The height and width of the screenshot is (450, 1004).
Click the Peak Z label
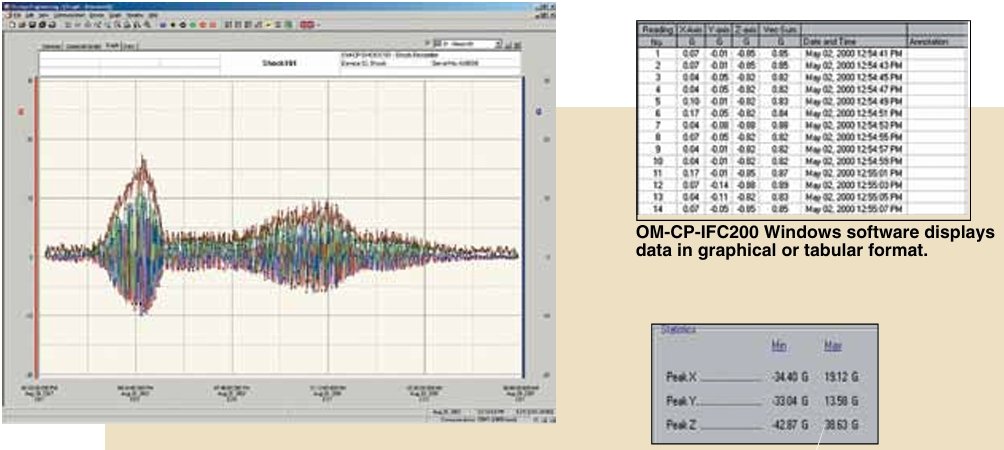(682, 426)
